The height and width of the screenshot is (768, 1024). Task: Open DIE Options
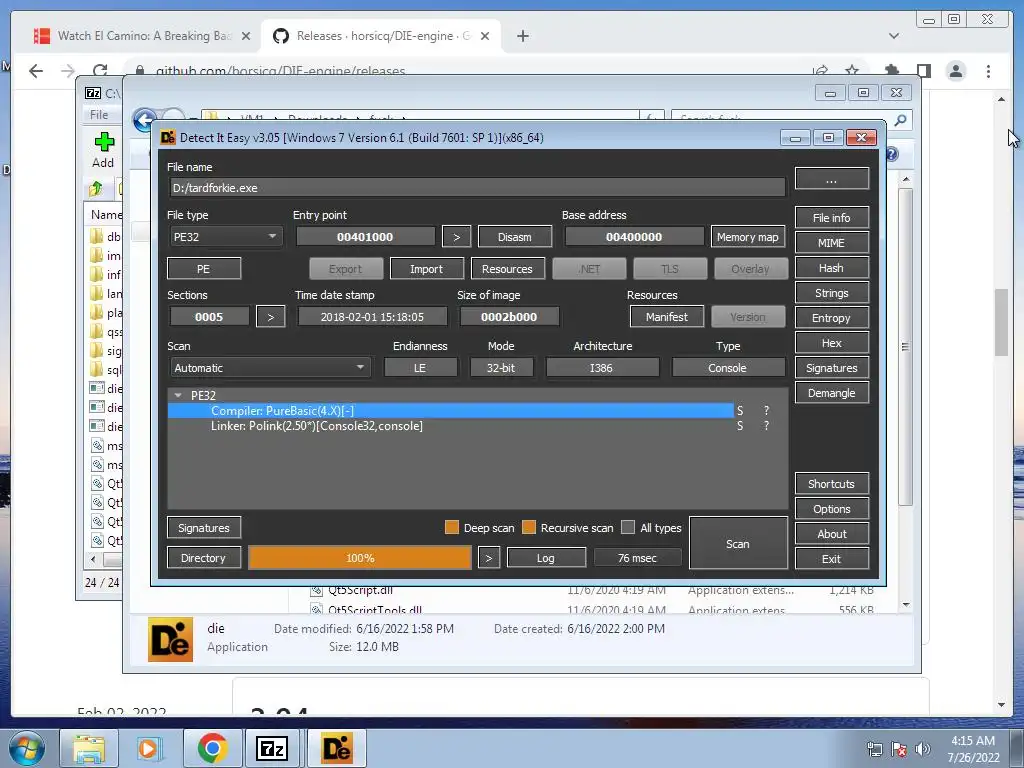point(831,509)
